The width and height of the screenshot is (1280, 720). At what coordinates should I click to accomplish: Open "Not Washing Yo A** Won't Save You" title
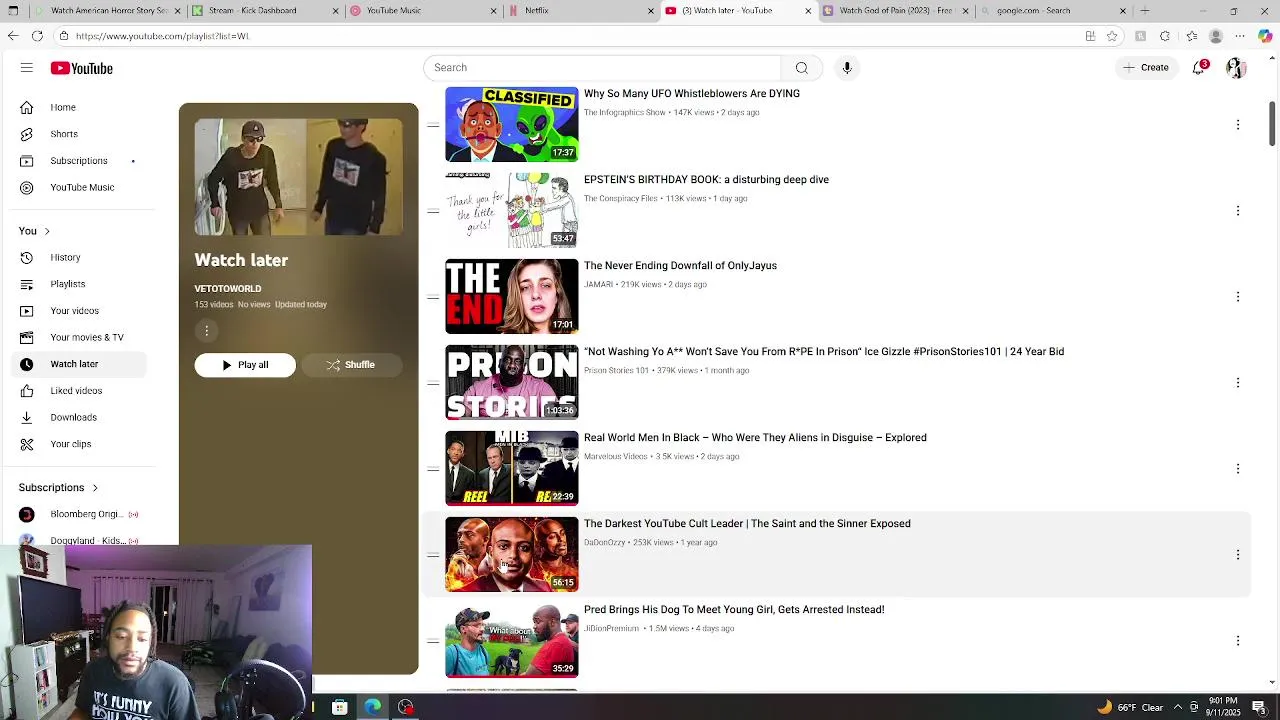click(x=824, y=352)
